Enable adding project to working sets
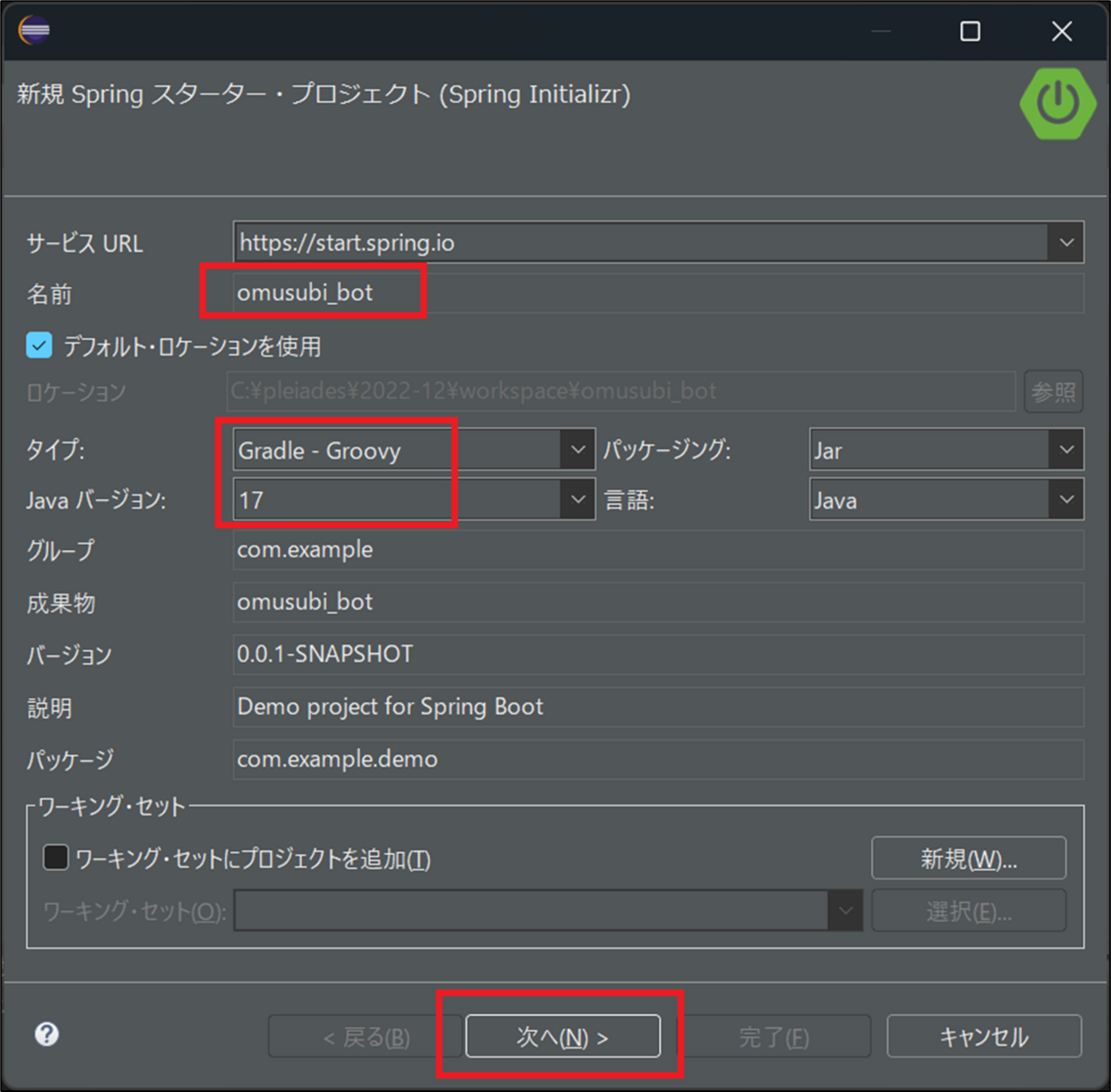Image resolution: width=1111 pixels, height=1092 pixels. point(56,858)
